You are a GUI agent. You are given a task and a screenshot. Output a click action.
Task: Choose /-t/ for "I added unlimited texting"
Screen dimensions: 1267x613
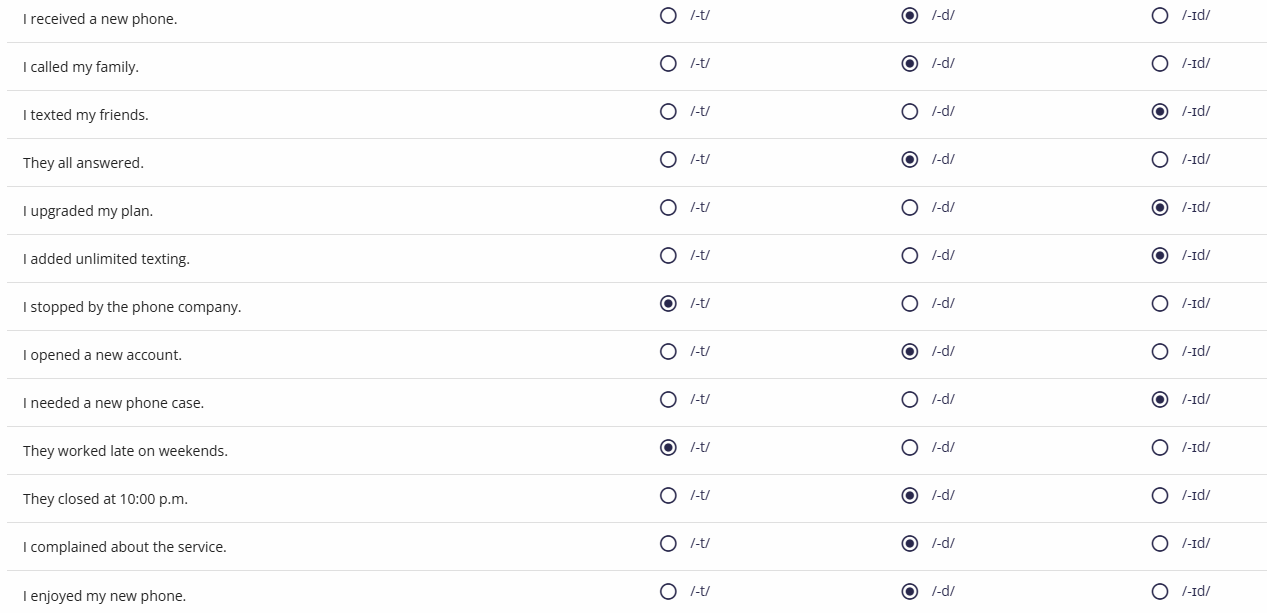(668, 255)
